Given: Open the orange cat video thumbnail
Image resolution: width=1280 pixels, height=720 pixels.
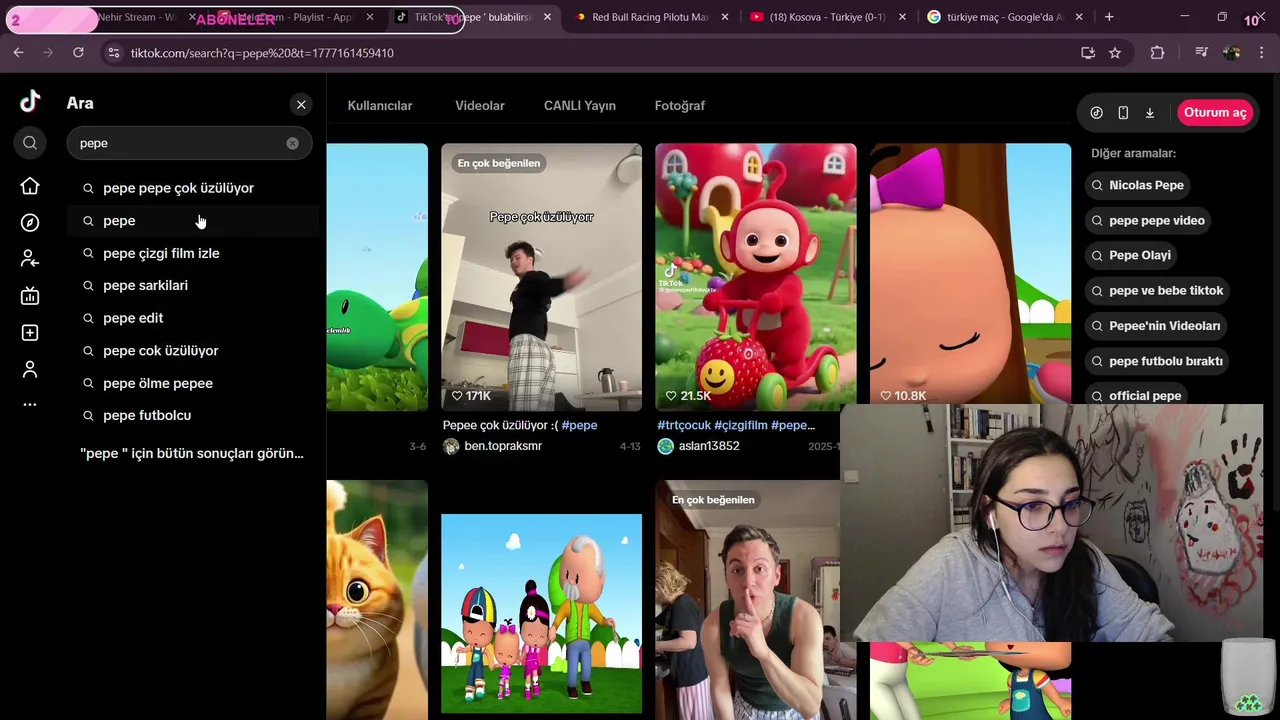Looking at the screenshot, I should [x=377, y=600].
